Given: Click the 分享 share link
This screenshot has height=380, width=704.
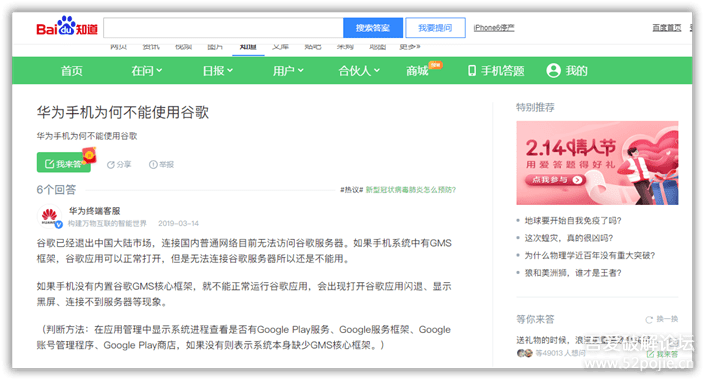Looking at the screenshot, I should tap(119, 165).
